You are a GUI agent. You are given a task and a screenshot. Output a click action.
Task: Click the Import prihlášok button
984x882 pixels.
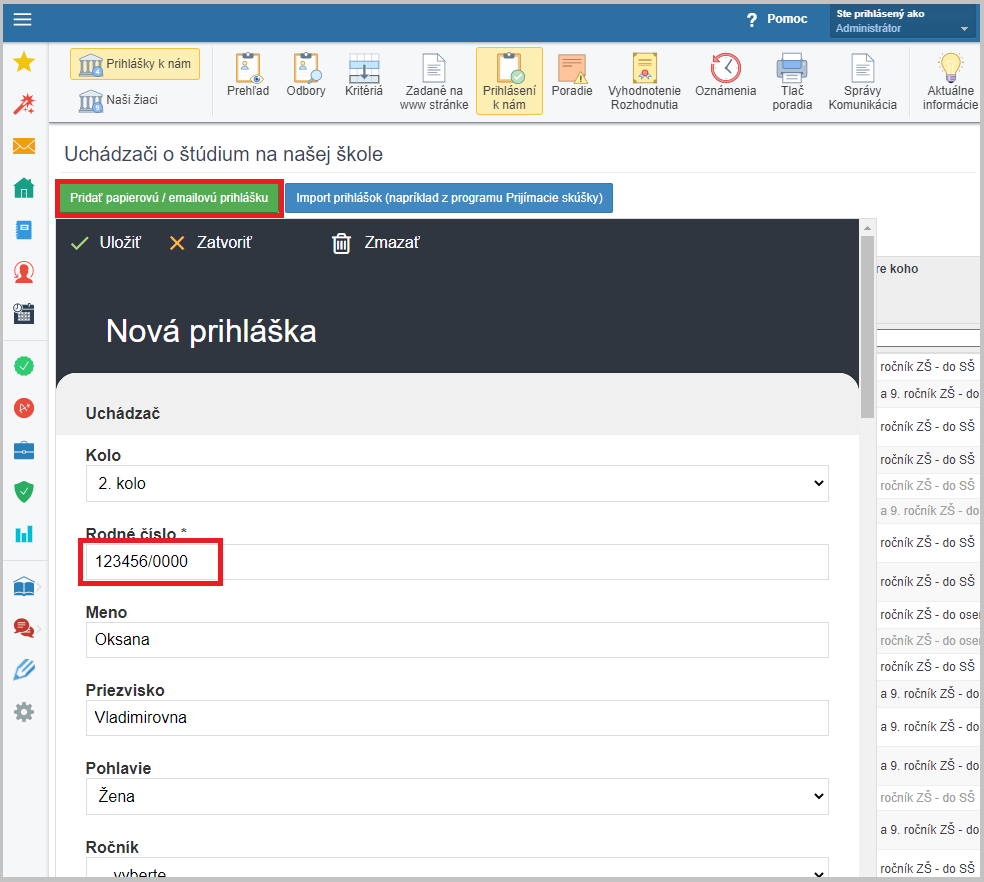tap(449, 198)
